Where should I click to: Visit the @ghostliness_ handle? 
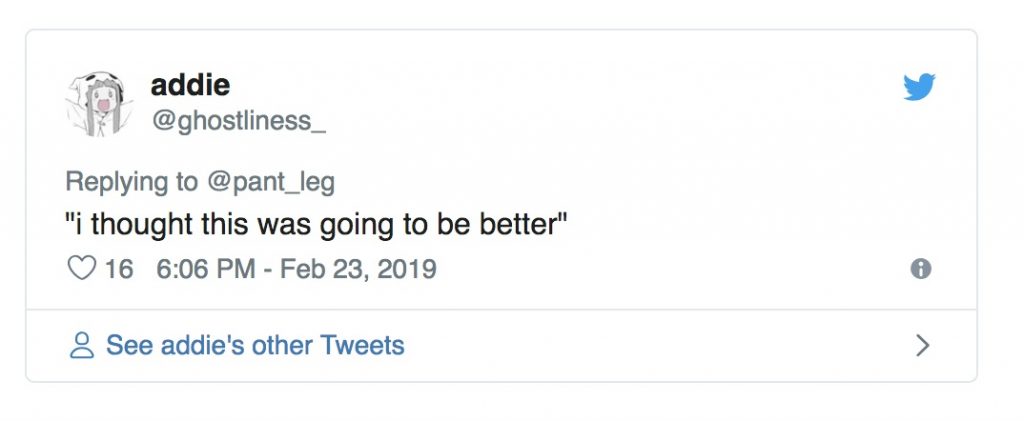pyautogui.click(x=237, y=121)
